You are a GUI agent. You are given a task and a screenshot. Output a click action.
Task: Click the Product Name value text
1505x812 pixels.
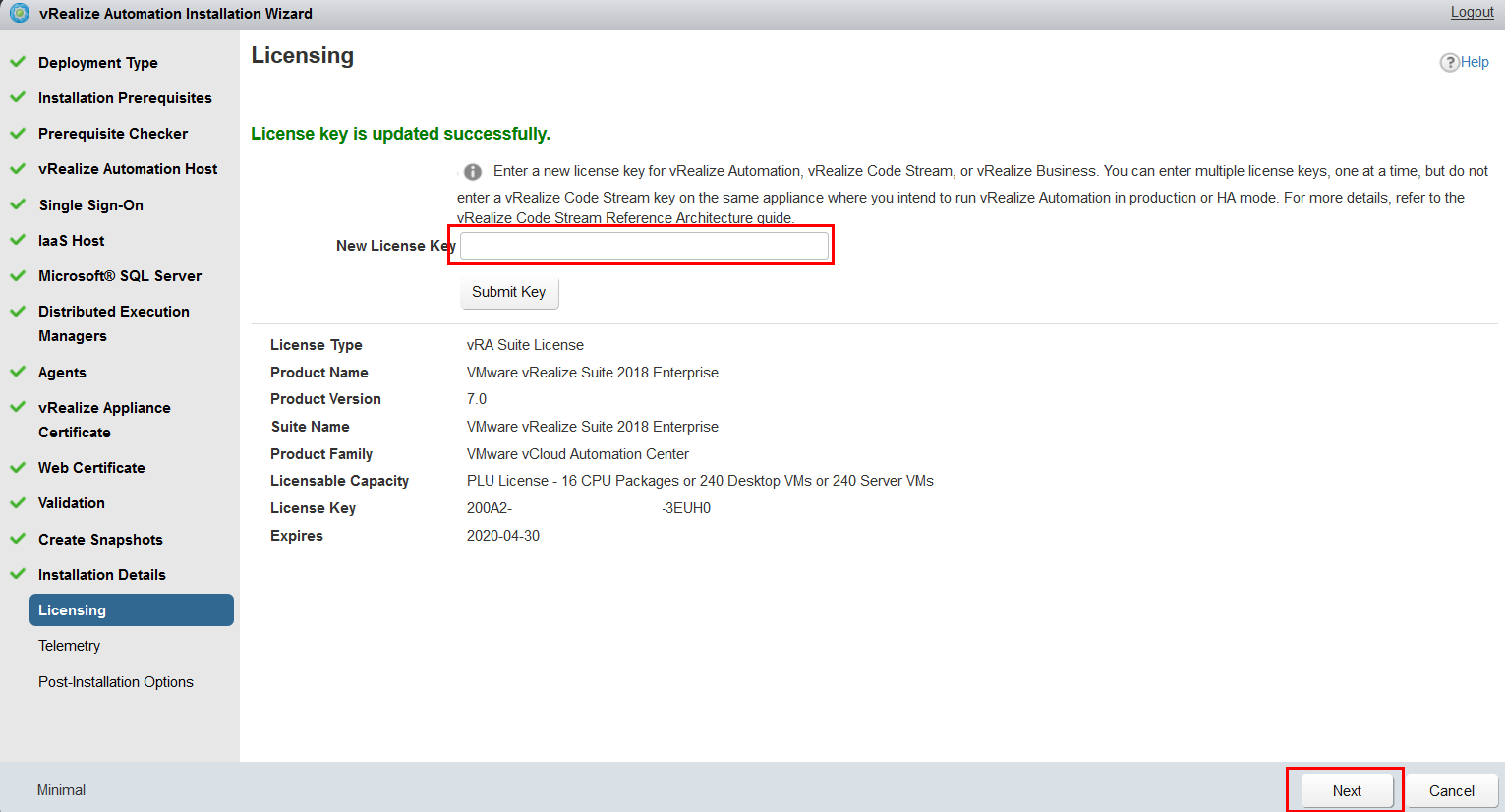tap(593, 373)
